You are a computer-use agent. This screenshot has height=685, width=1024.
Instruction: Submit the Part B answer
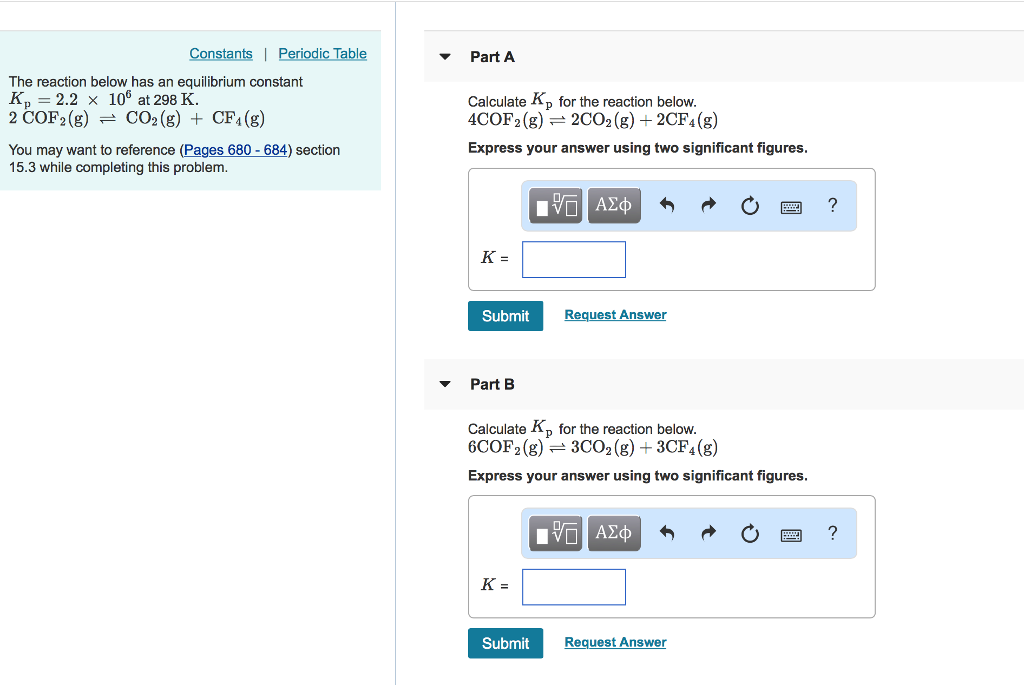pyautogui.click(x=505, y=643)
